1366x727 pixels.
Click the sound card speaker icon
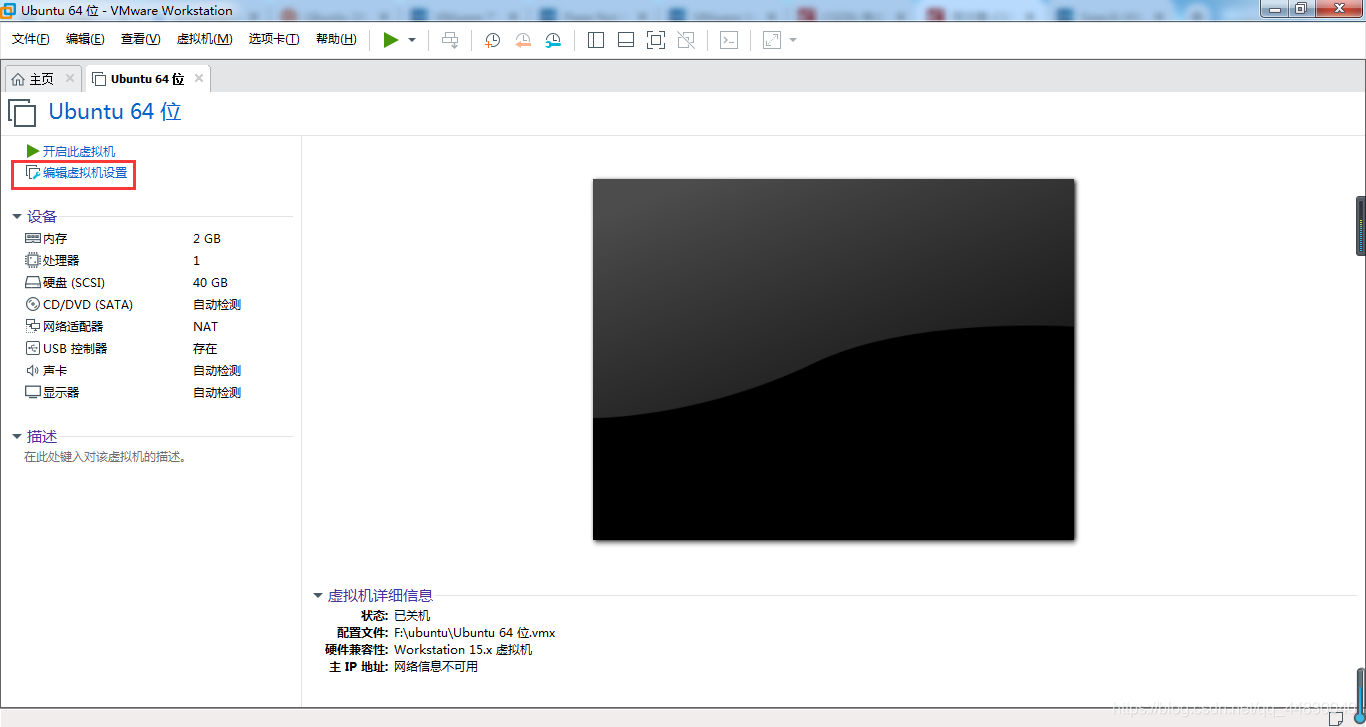point(33,371)
